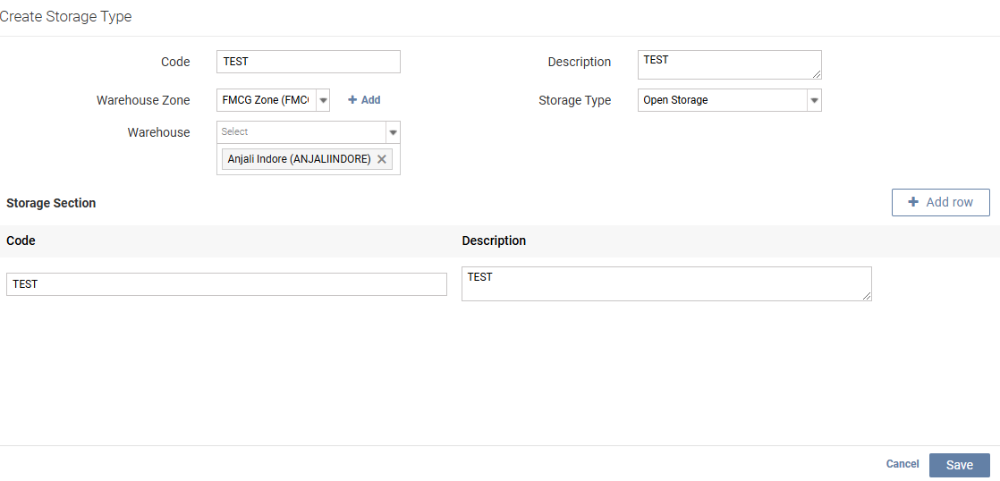Viewport: 1000px width, 481px height.
Task: Click the Description column header in Storage Section
Action: tap(494, 241)
